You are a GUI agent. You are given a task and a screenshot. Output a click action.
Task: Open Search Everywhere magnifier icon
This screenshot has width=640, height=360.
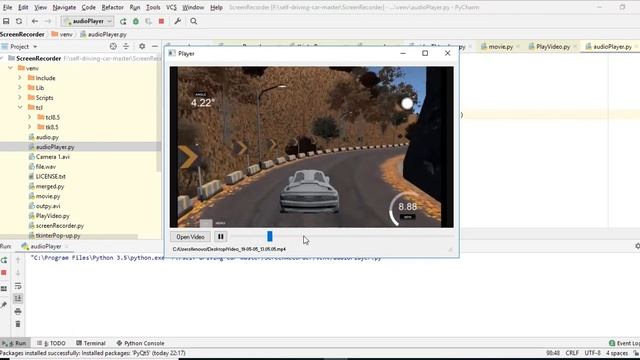click(x=193, y=21)
